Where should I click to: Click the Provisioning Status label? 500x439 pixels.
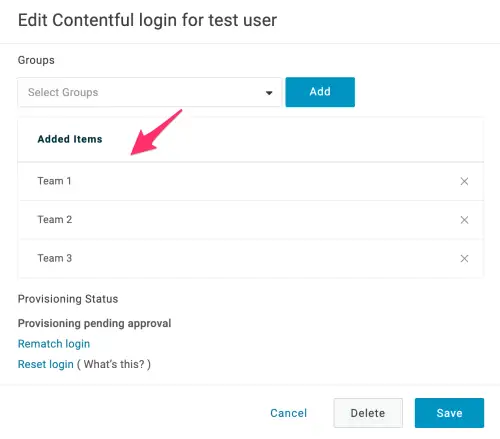(68, 299)
